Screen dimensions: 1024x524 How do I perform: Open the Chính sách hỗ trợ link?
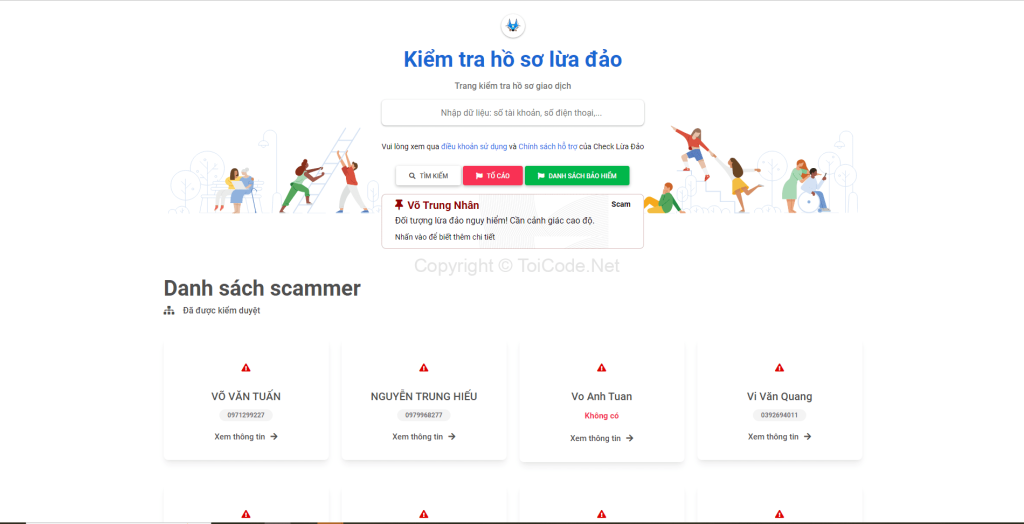[548, 146]
